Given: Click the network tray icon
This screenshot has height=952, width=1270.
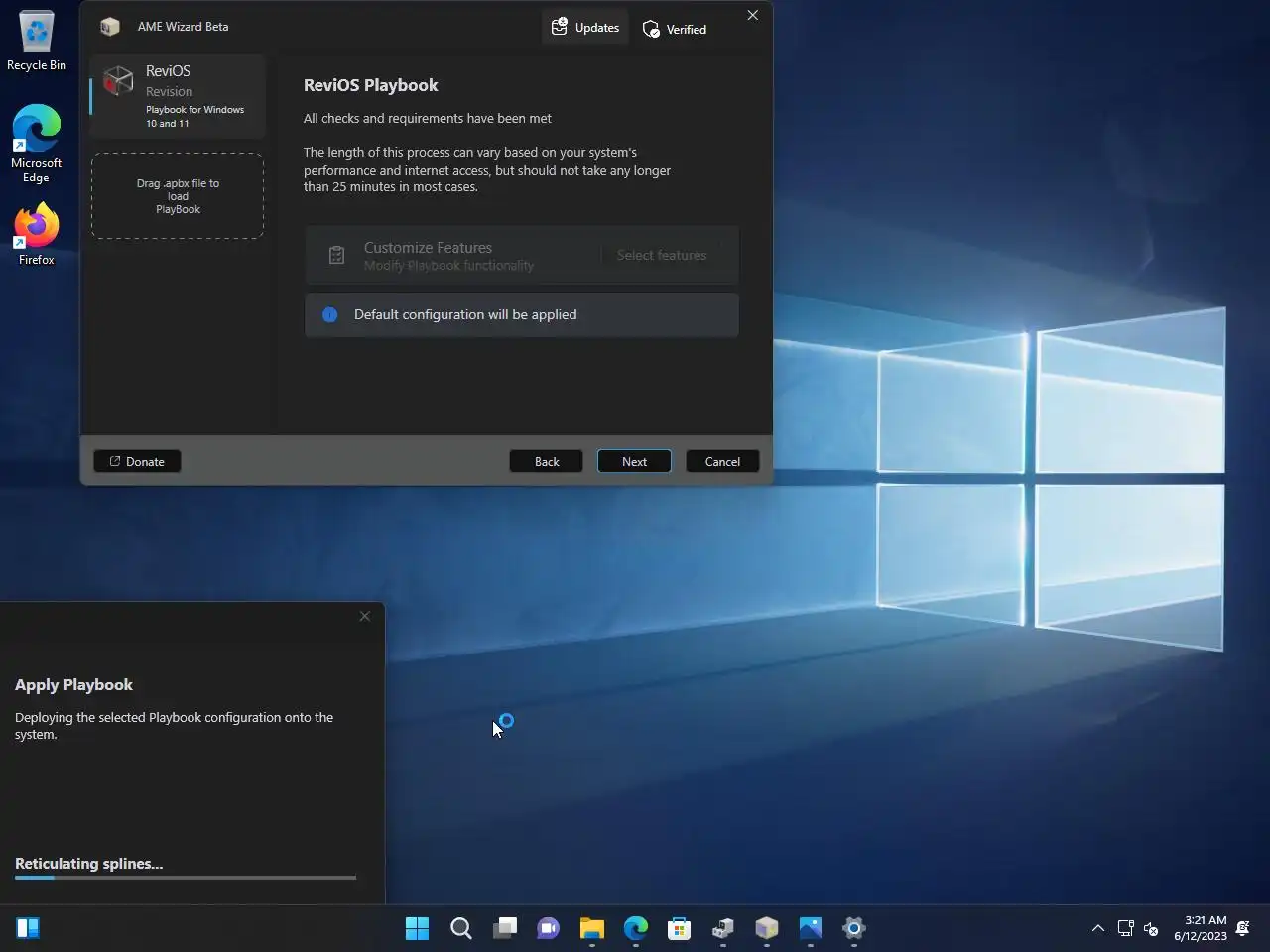Looking at the screenshot, I should [x=1125, y=928].
